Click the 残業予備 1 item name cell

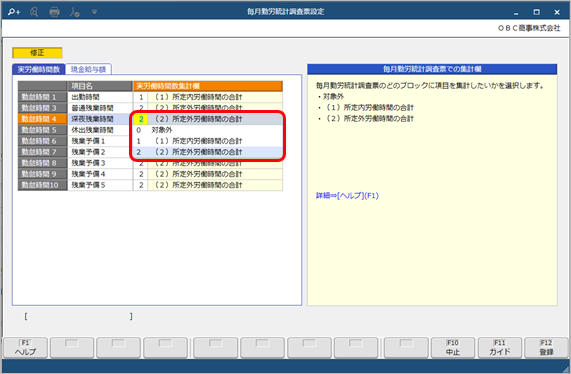coord(100,141)
